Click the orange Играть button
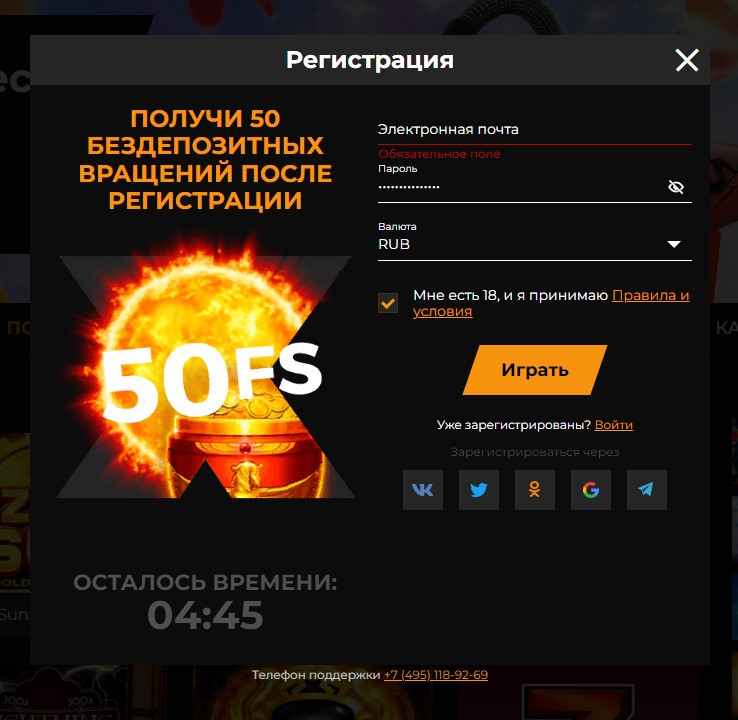This screenshot has width=738, height=720. [535, 370]
